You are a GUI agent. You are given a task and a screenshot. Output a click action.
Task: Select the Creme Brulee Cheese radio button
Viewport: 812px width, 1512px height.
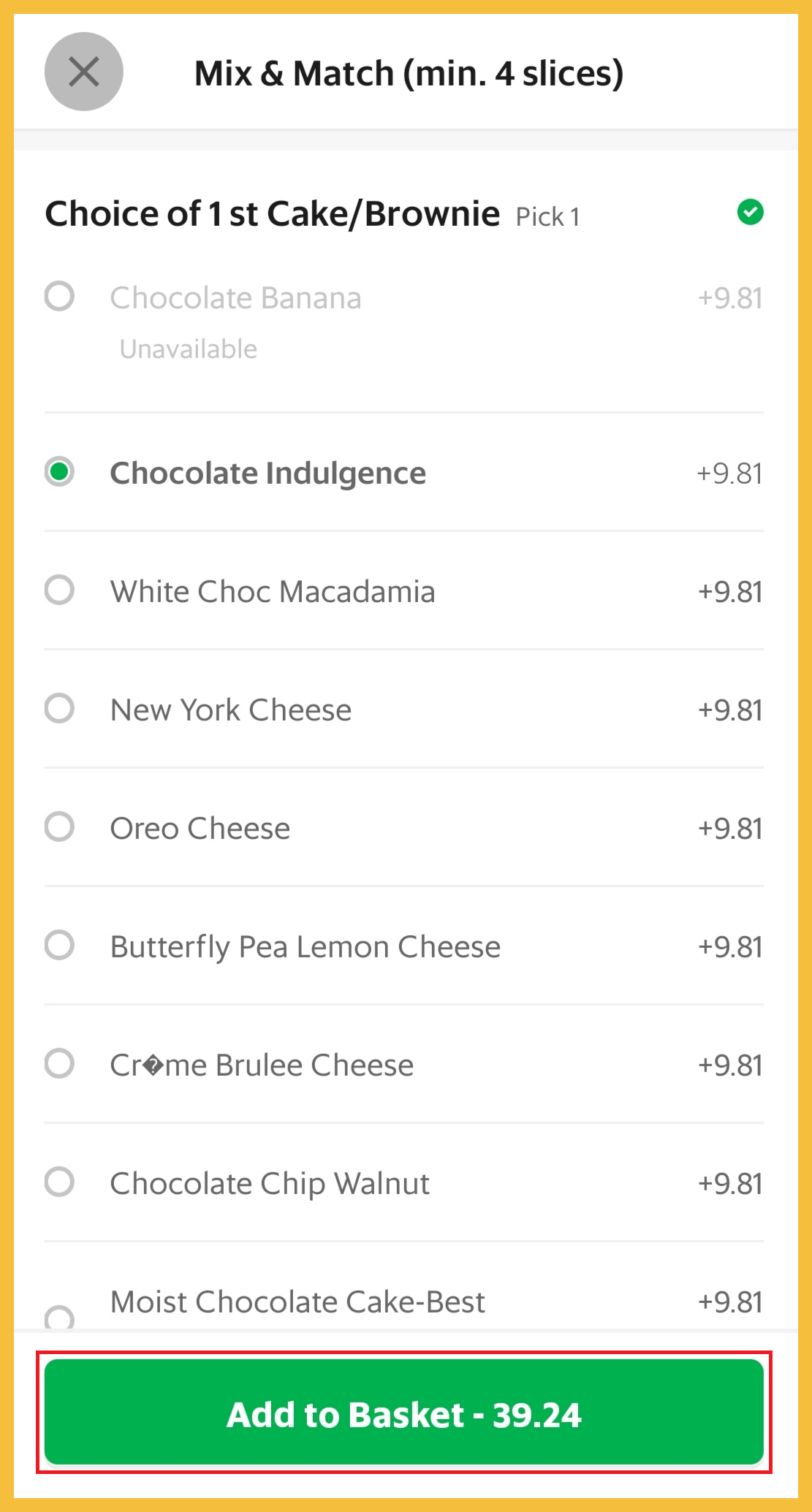click(59, 1063)
